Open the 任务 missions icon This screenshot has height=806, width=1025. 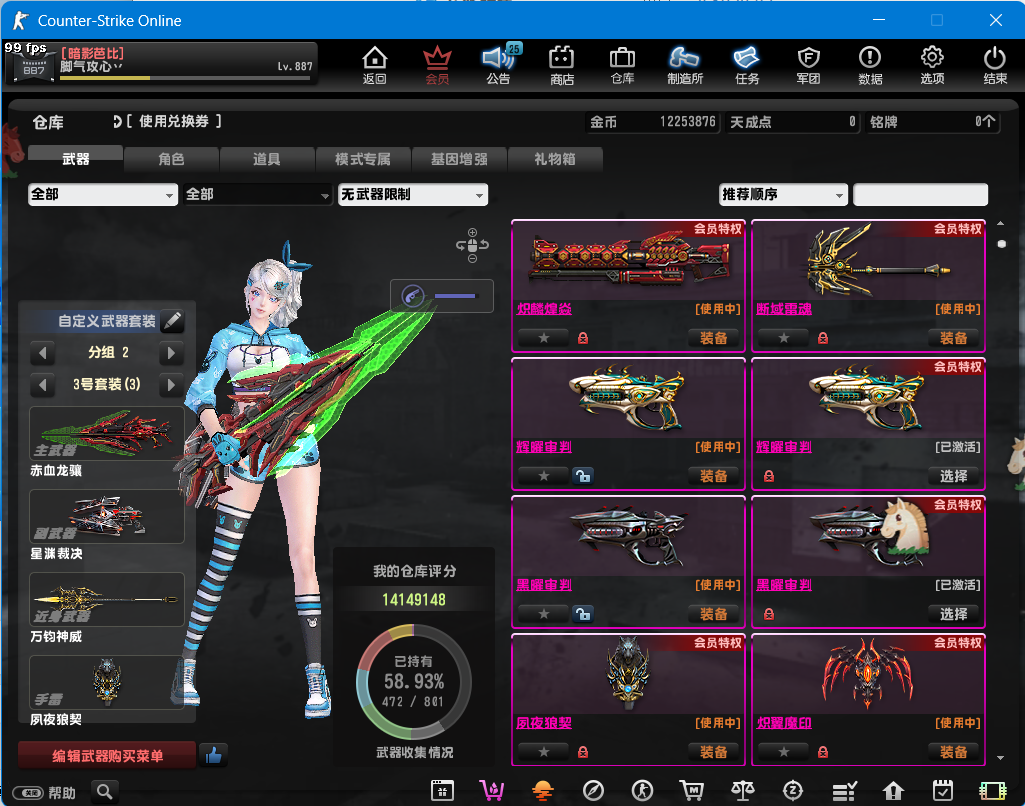click(x=746, y=65)
